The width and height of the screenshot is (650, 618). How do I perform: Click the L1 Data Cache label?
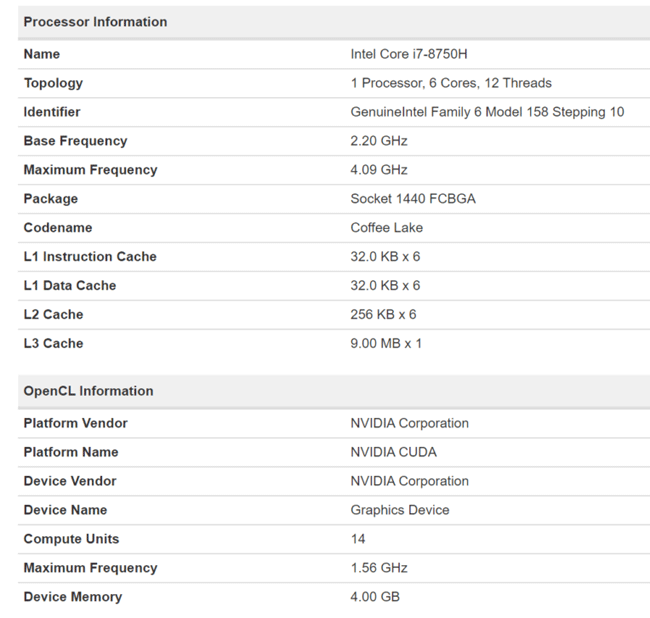[x=70, y=286]
